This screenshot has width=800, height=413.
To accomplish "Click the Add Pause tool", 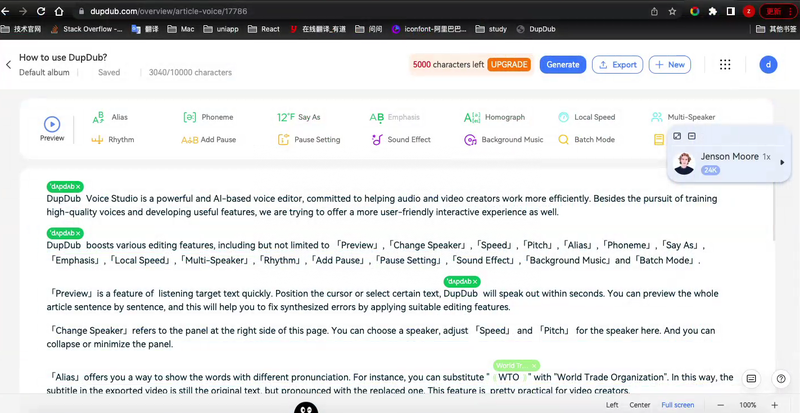I will pos(208,139).
